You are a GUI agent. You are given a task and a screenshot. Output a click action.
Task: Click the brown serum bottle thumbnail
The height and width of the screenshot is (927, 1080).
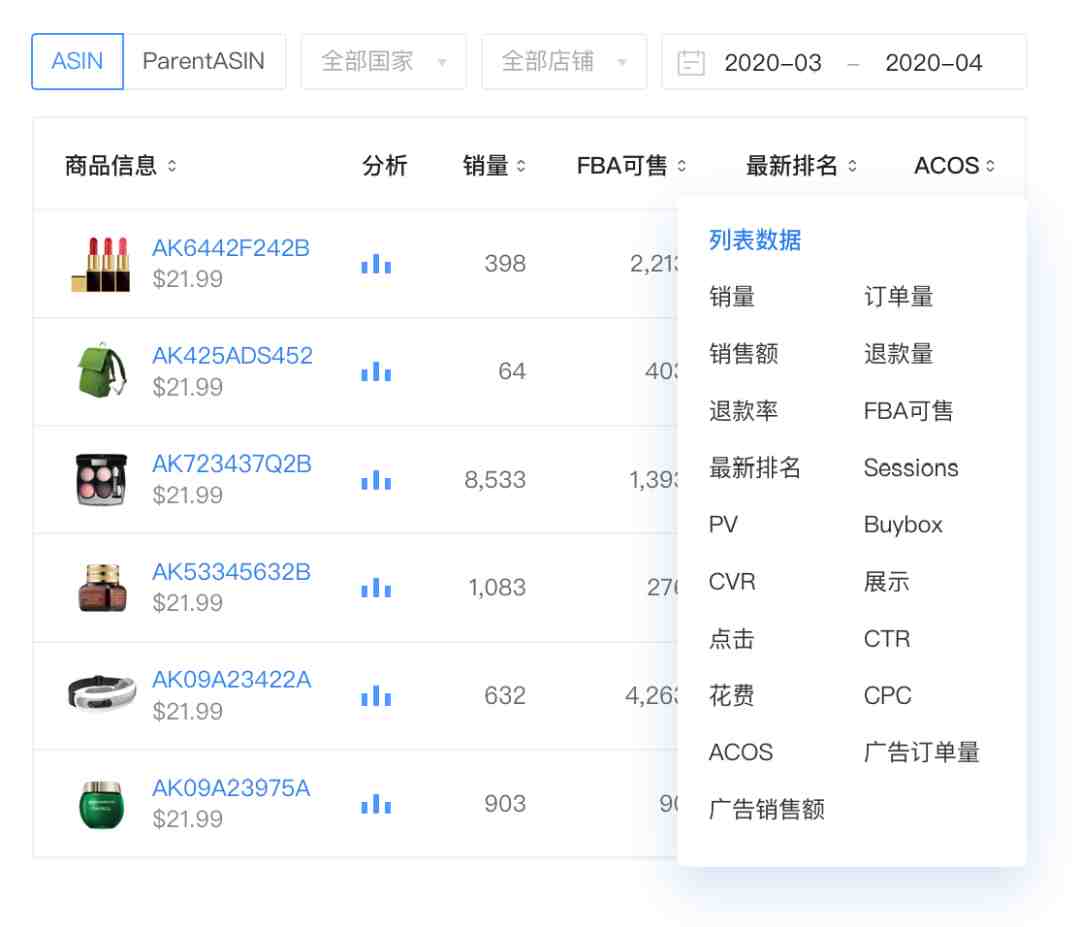coord(102,587)
